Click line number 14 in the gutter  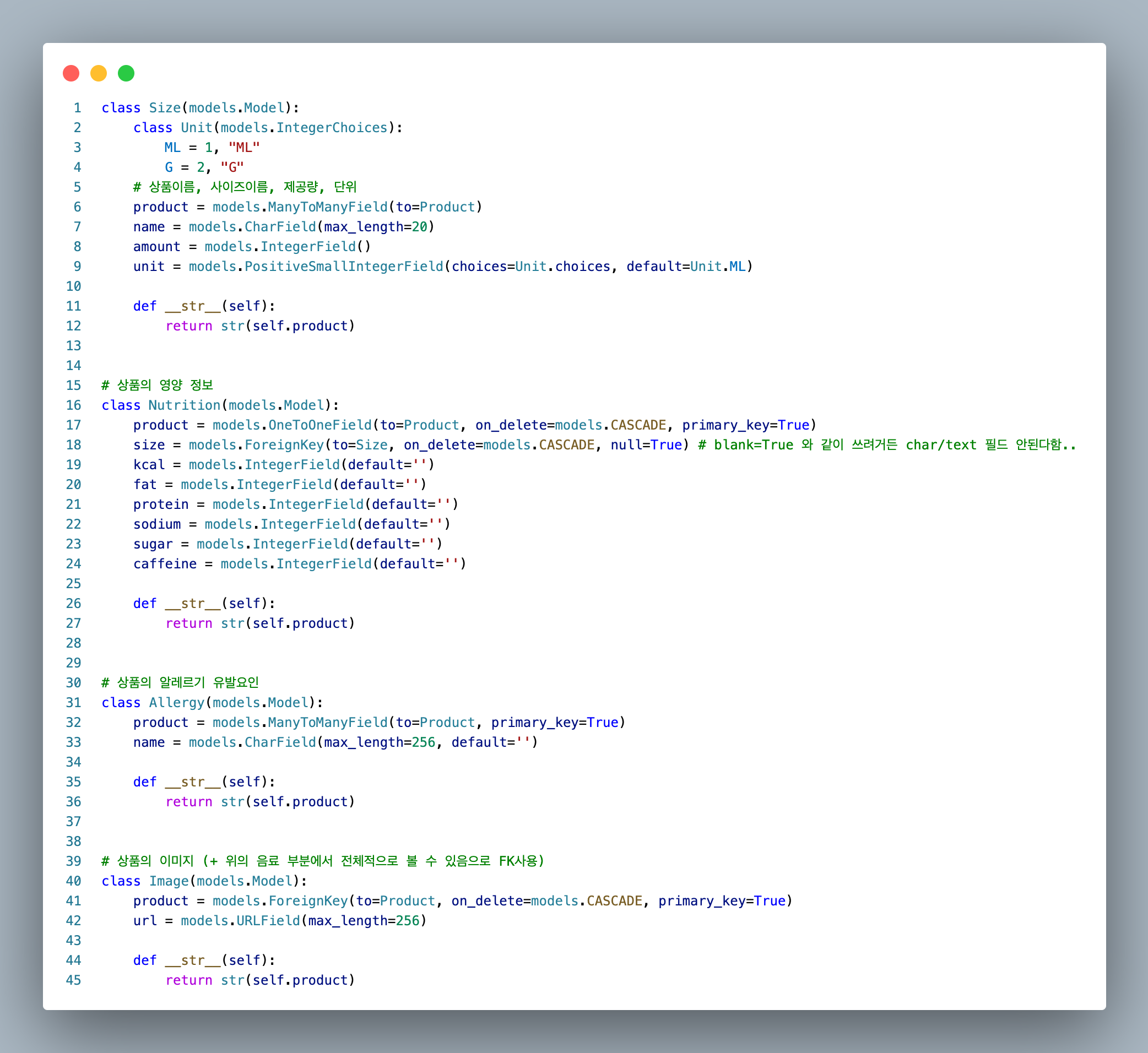tap(73, 366)
